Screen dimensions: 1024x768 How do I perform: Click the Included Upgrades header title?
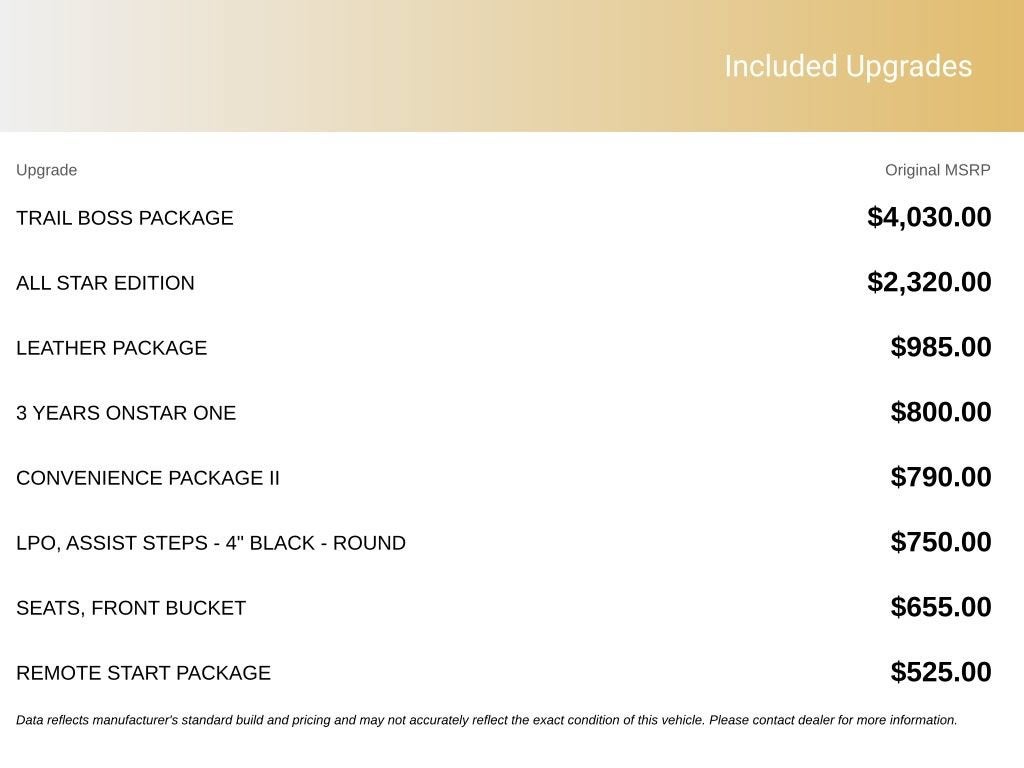point(848,67)
